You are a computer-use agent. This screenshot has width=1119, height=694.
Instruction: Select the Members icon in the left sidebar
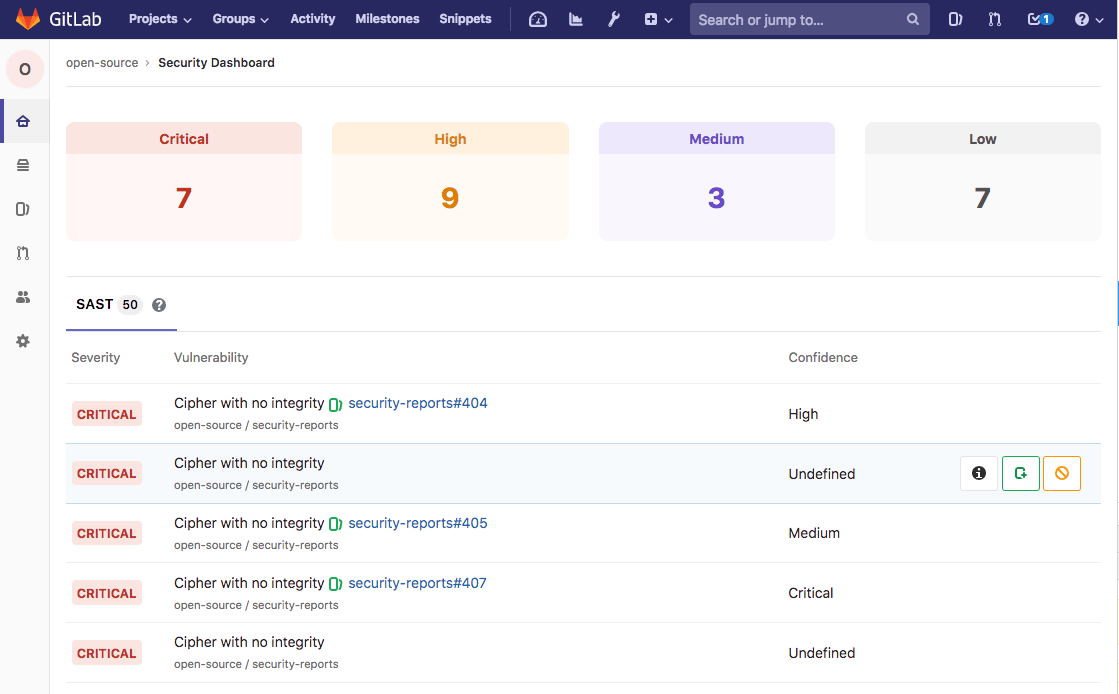click(22, 297)
